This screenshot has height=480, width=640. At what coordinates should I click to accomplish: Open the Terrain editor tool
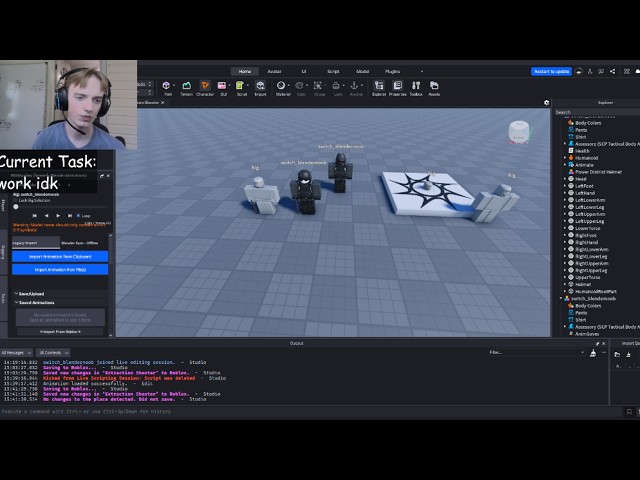(x=187, y=85)
